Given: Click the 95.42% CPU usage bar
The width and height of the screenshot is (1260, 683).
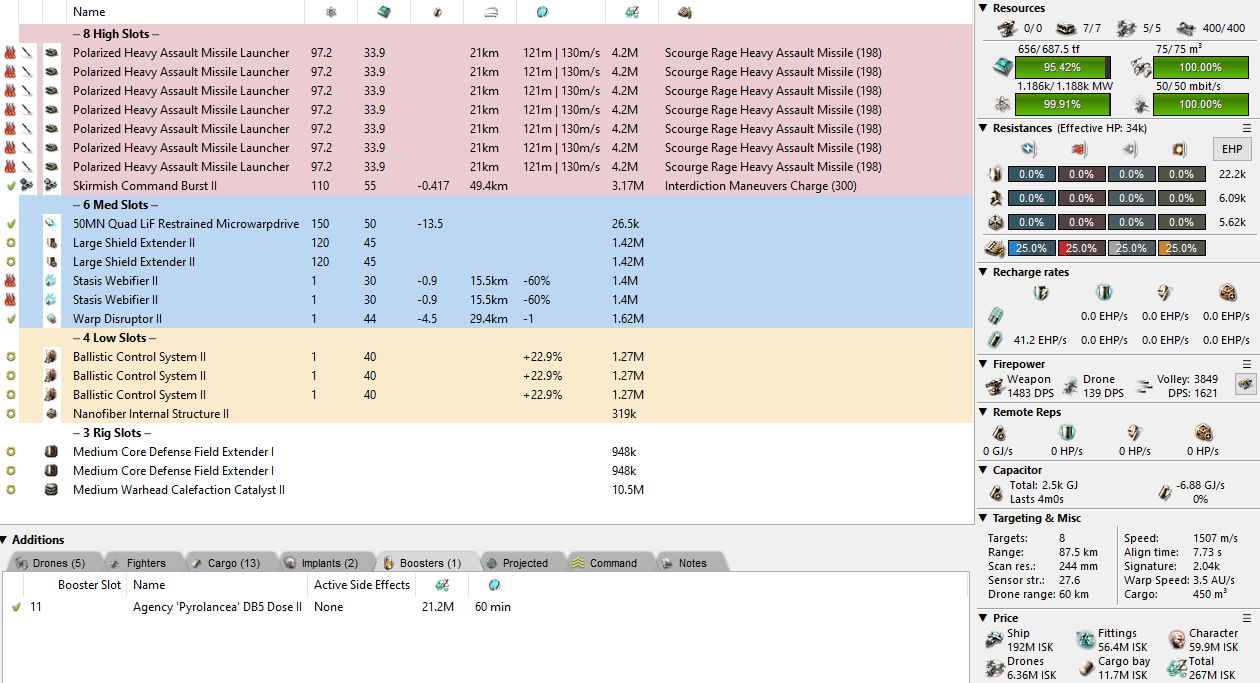Looking at the screenshot, I should (1061, 67).
